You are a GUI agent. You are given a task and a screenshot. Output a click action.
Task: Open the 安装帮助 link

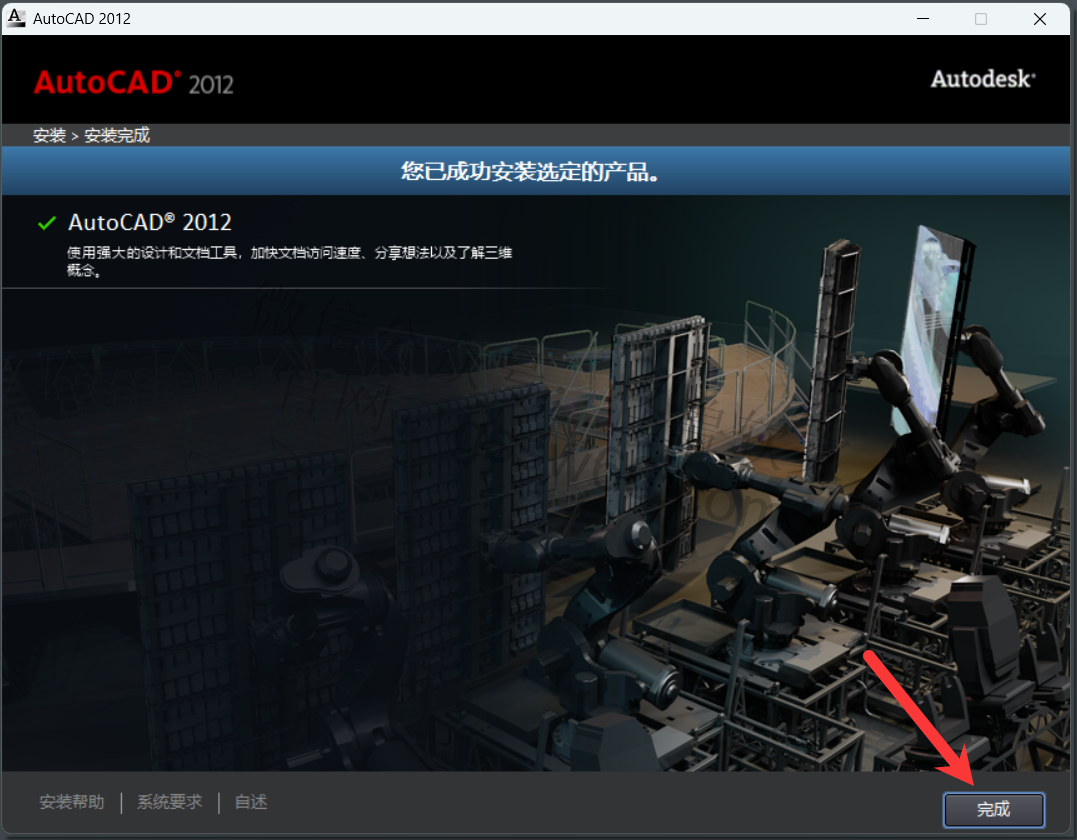click(x=71, y=802)
